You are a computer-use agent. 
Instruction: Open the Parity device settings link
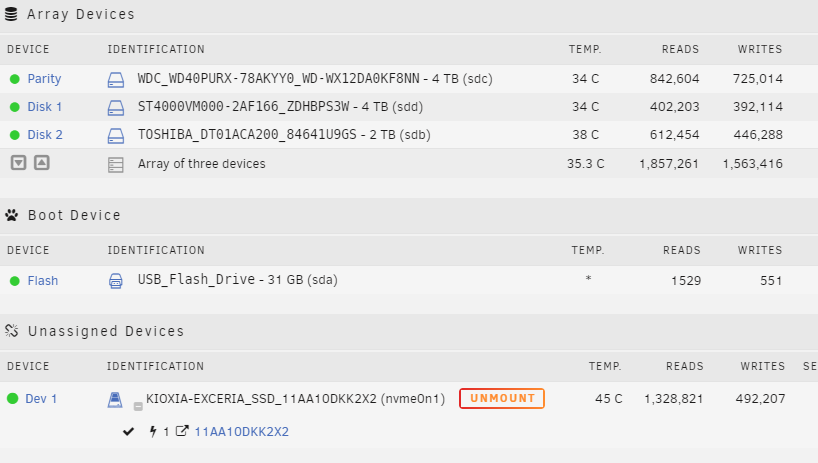click(44, 79)
